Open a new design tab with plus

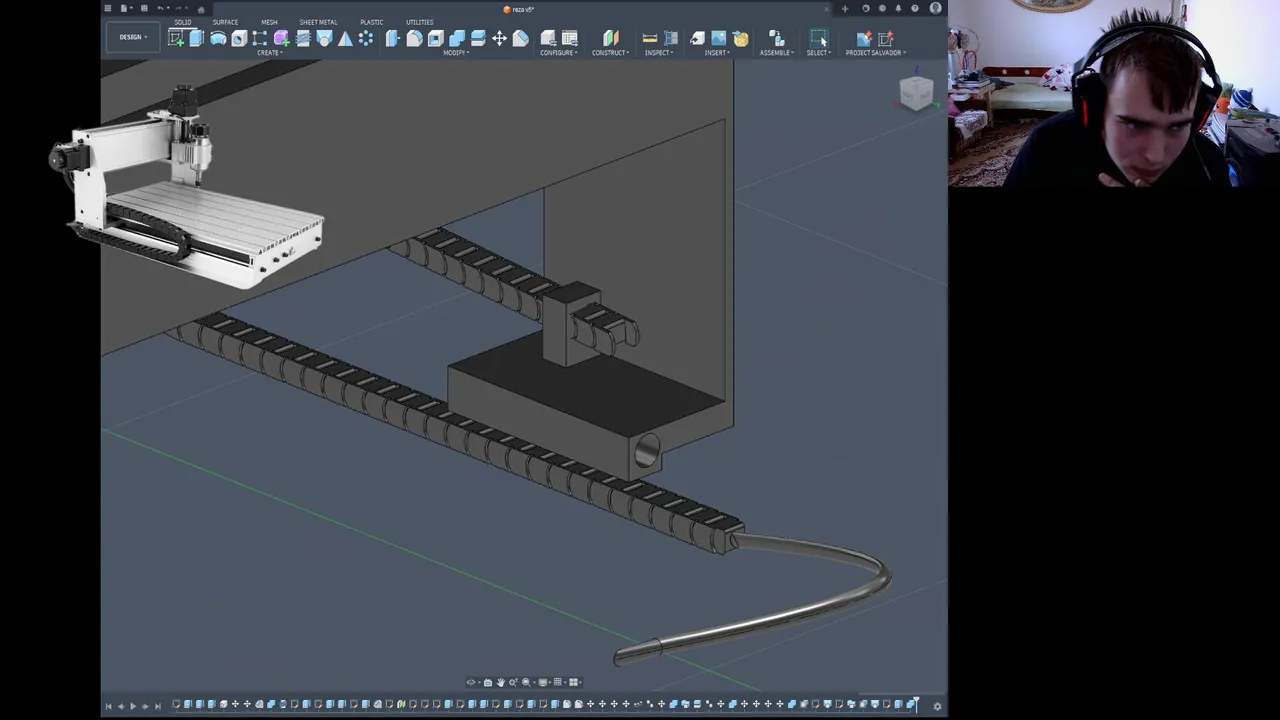(845, 9)
